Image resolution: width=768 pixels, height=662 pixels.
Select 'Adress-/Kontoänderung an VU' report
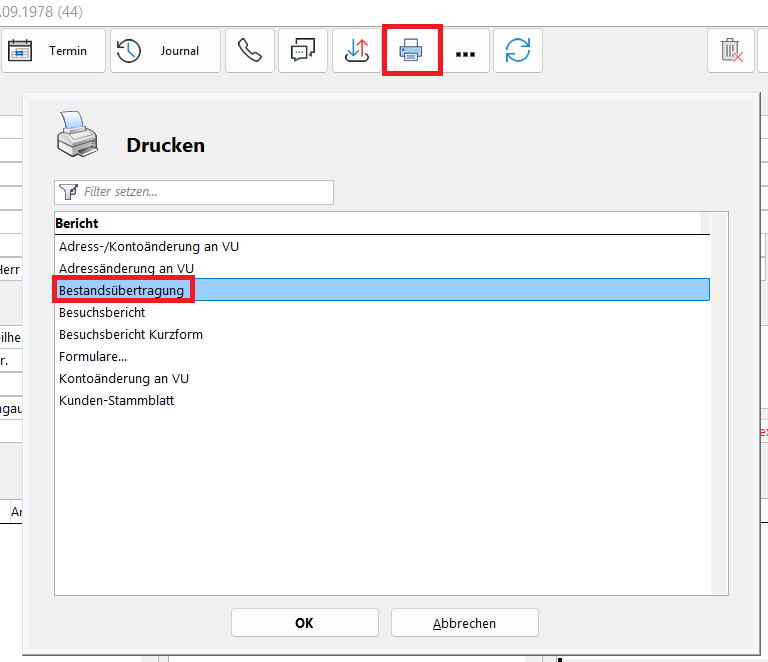click(x=148, y=246)
